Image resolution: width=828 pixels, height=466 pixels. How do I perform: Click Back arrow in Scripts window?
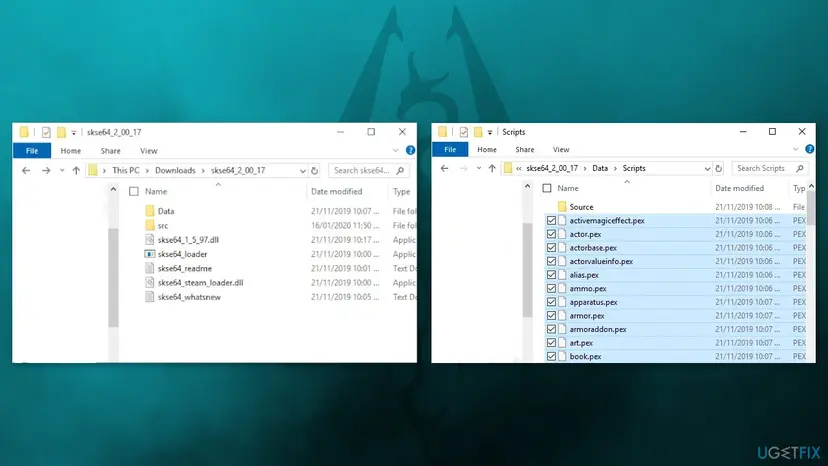(445, 169)
